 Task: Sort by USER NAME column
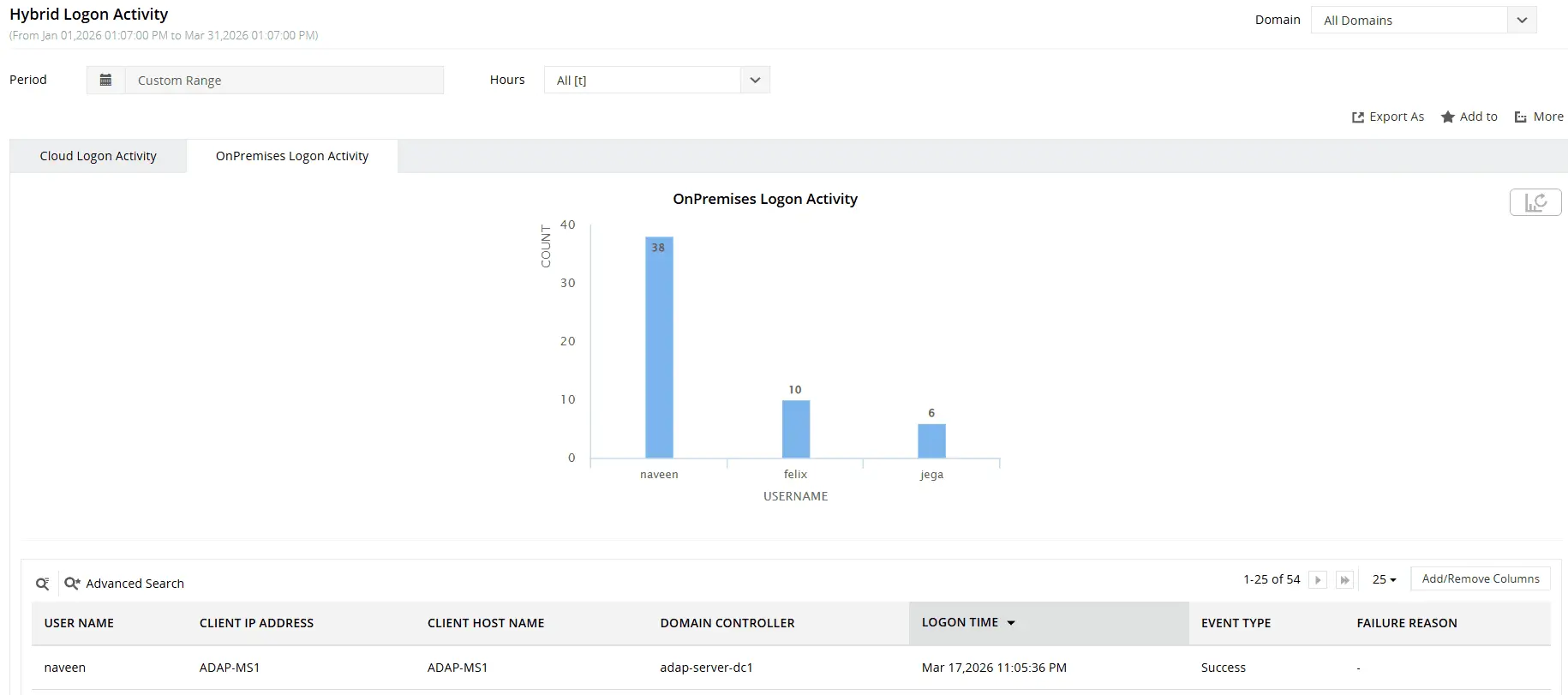coord(79,623)
